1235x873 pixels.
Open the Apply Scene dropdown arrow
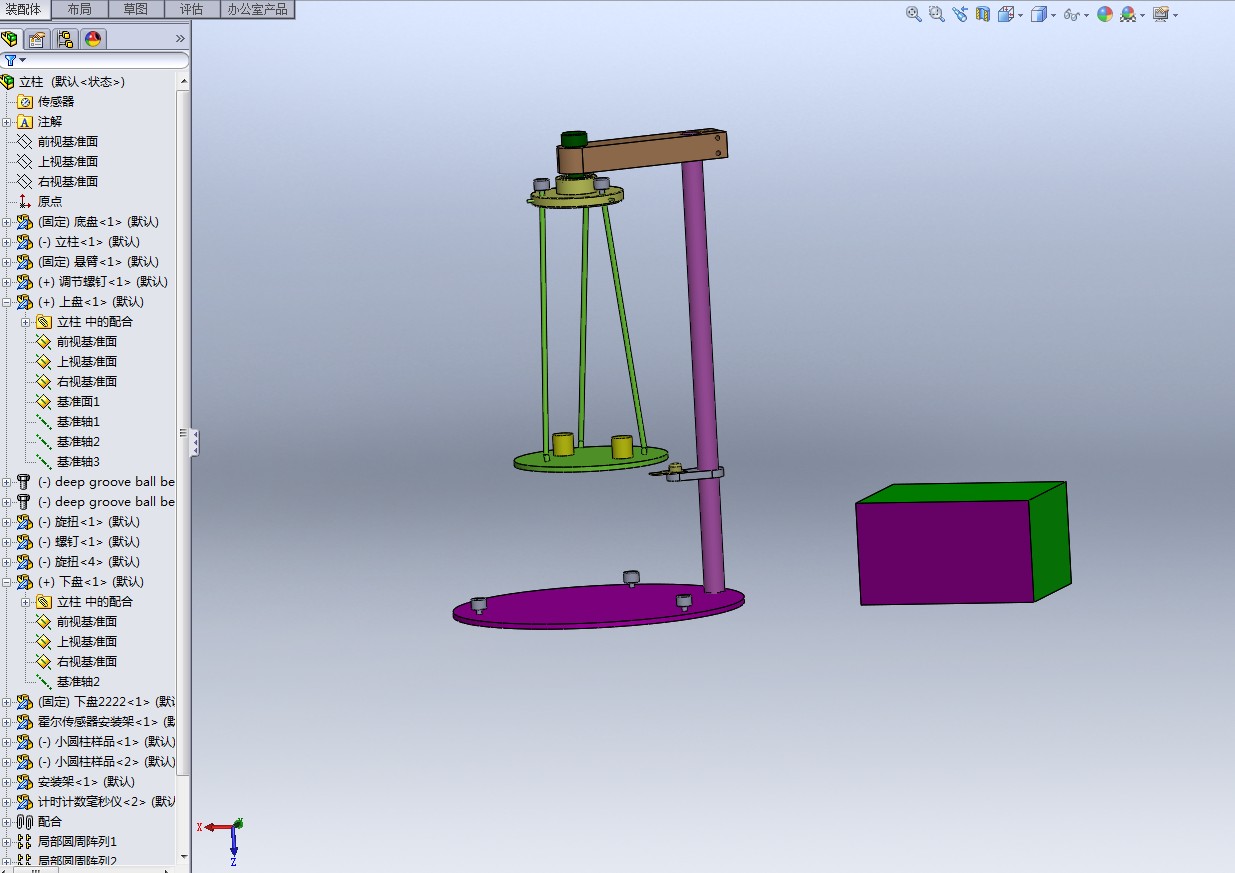tap(1143, 15)
